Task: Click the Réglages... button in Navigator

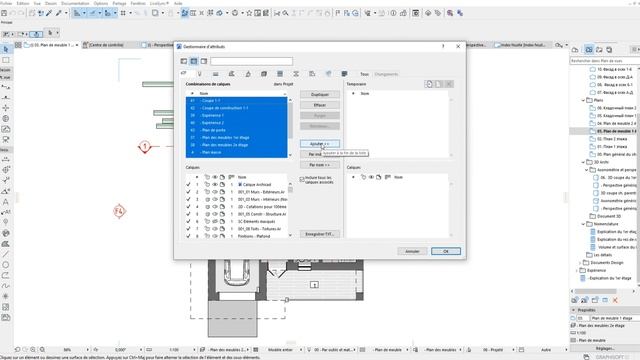Action: click(605, 348)
